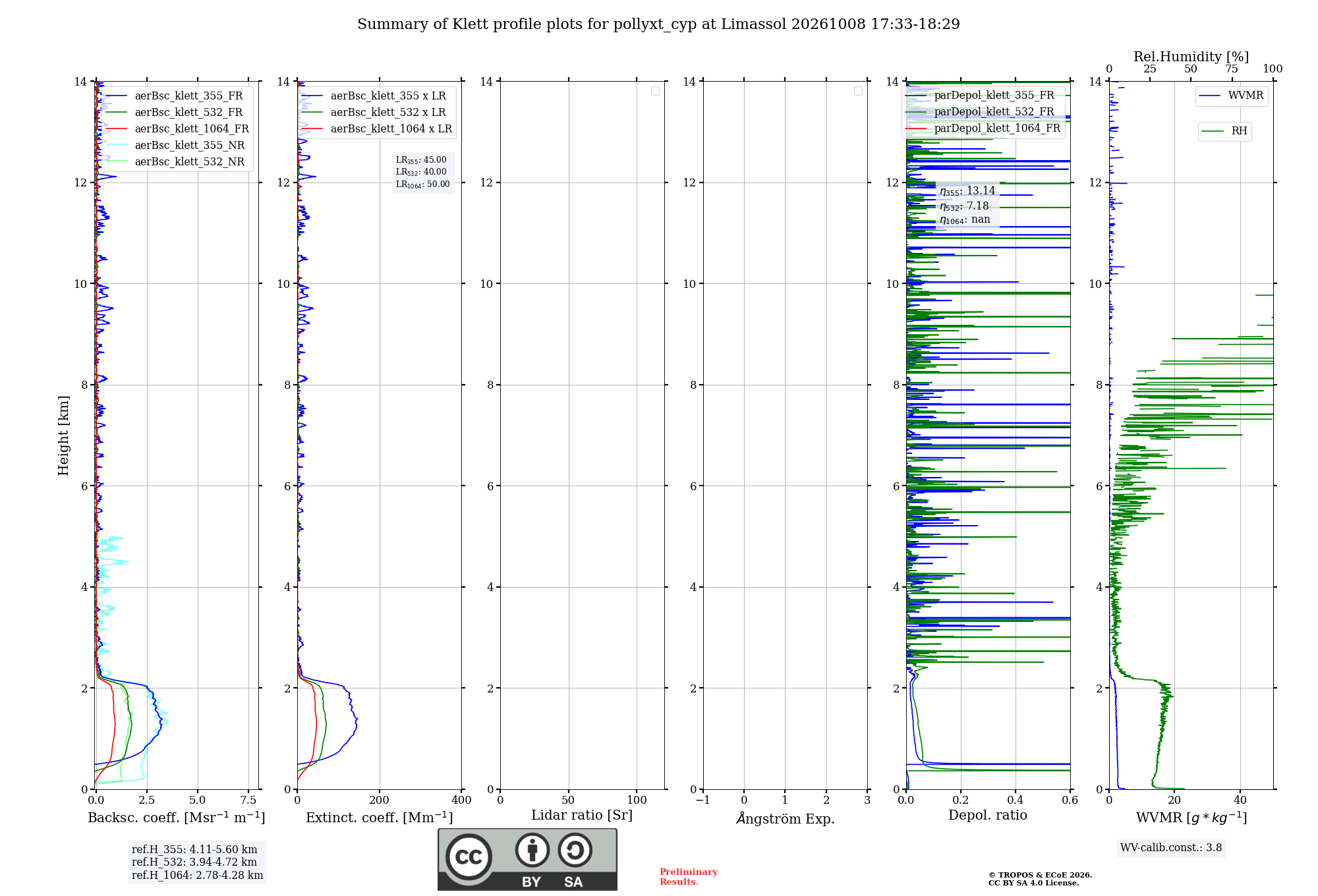This screenshot has height=896, width=1318.
Task: Click the Height [km] axis label
Action: 63,435
